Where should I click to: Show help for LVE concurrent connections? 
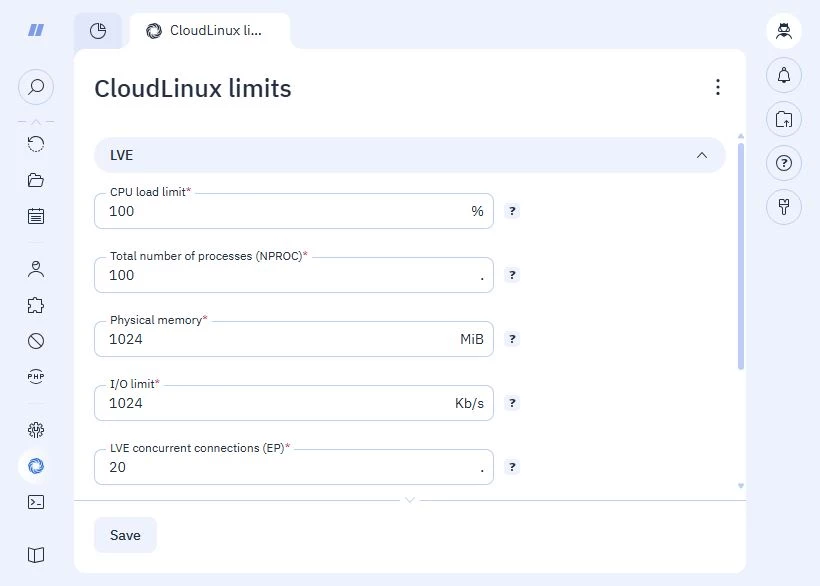click(512, 467)
